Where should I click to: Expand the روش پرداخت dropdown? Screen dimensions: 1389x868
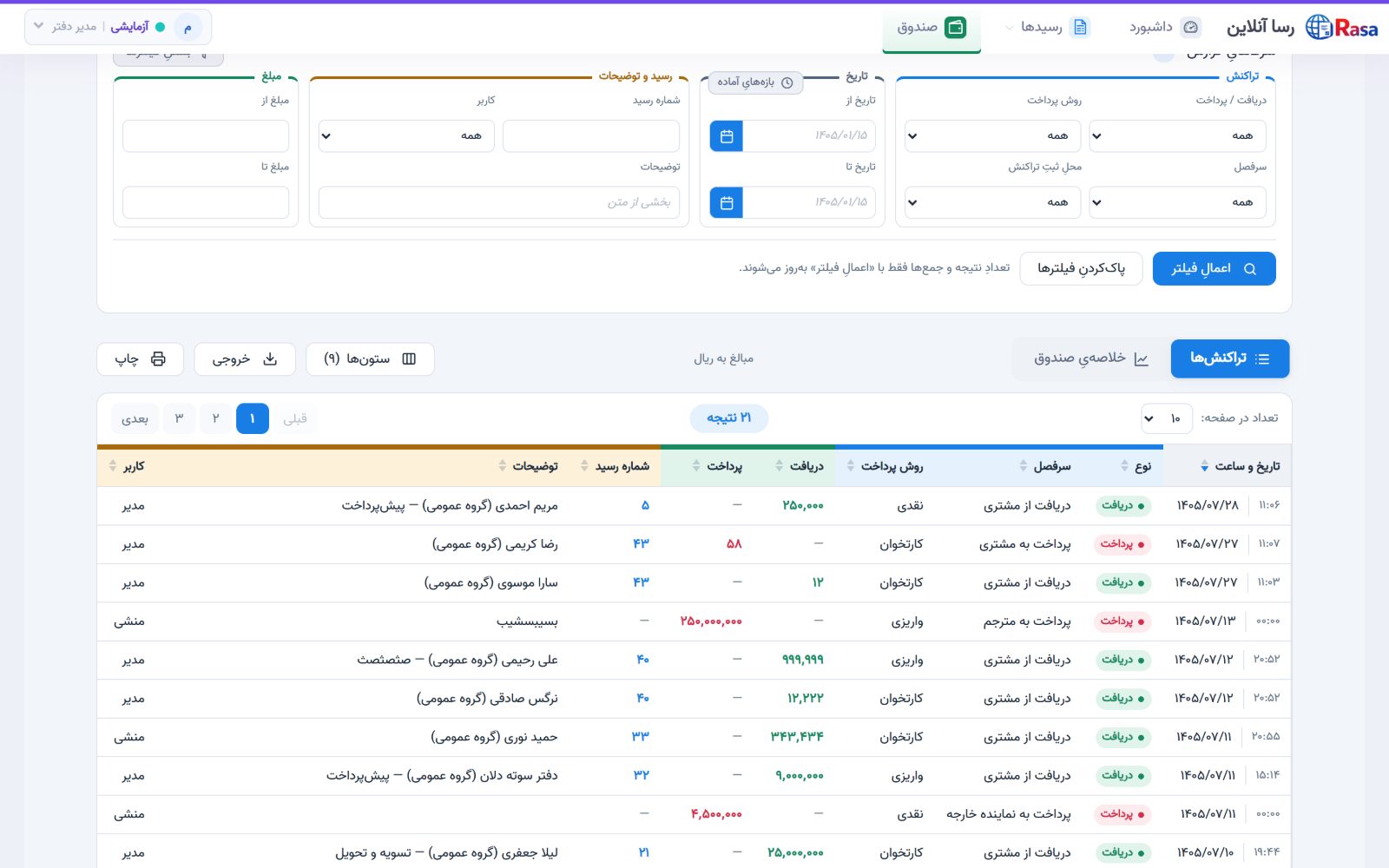(x=992, y=136)
